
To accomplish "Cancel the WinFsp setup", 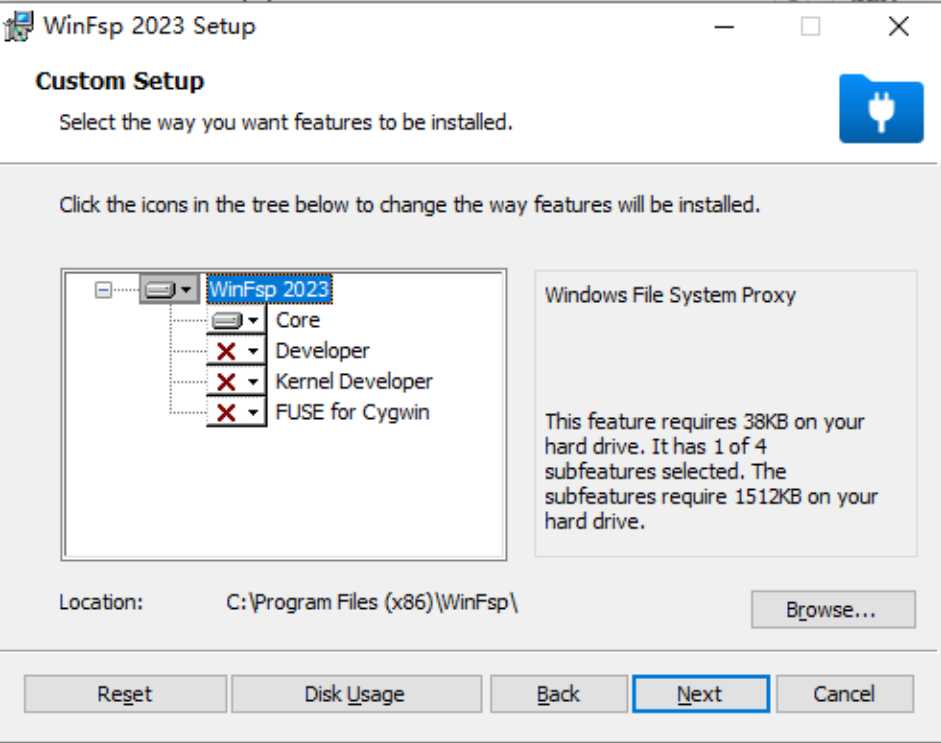I will coord(844,694).
